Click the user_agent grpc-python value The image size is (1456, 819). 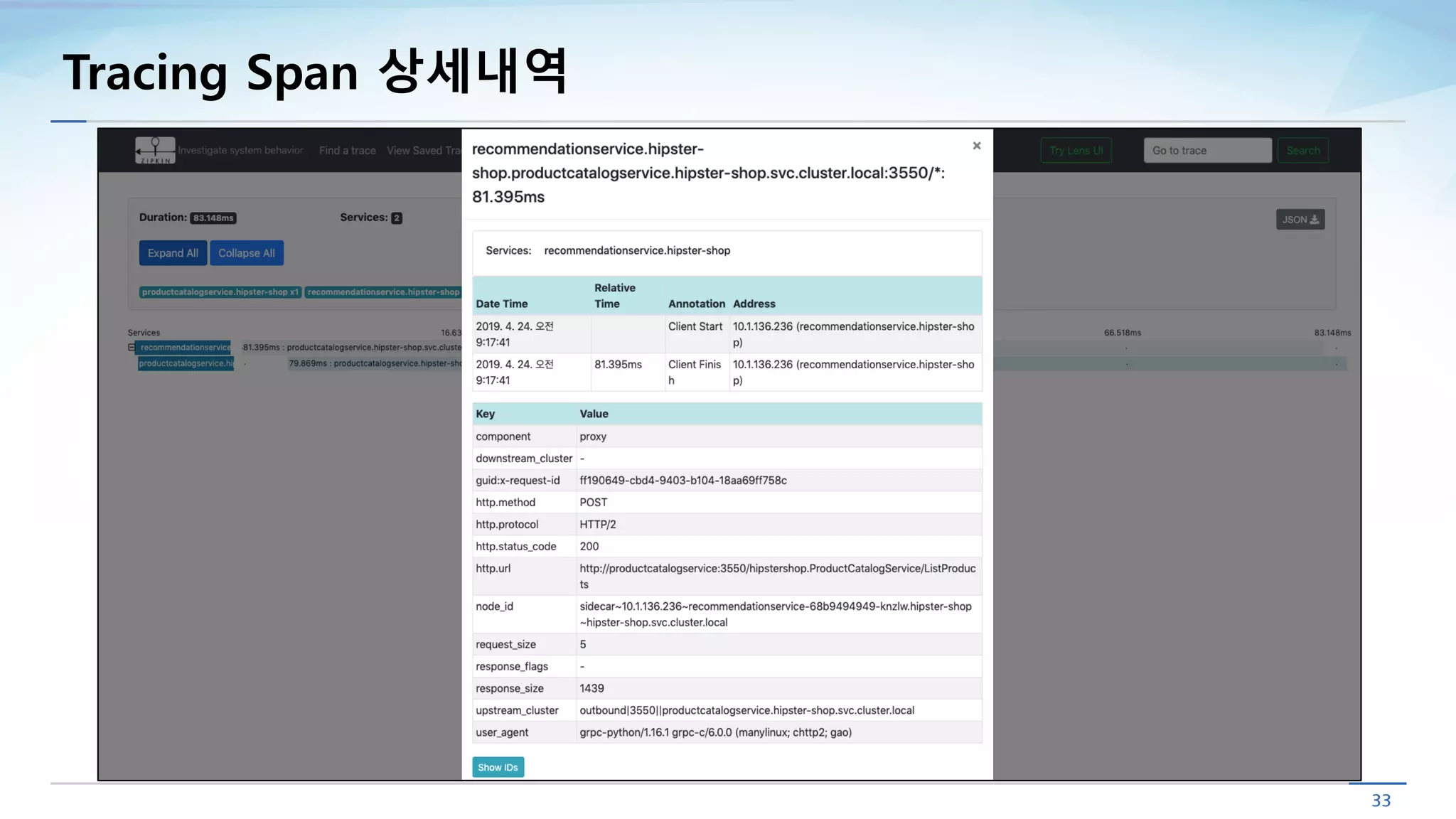(716, 733)
